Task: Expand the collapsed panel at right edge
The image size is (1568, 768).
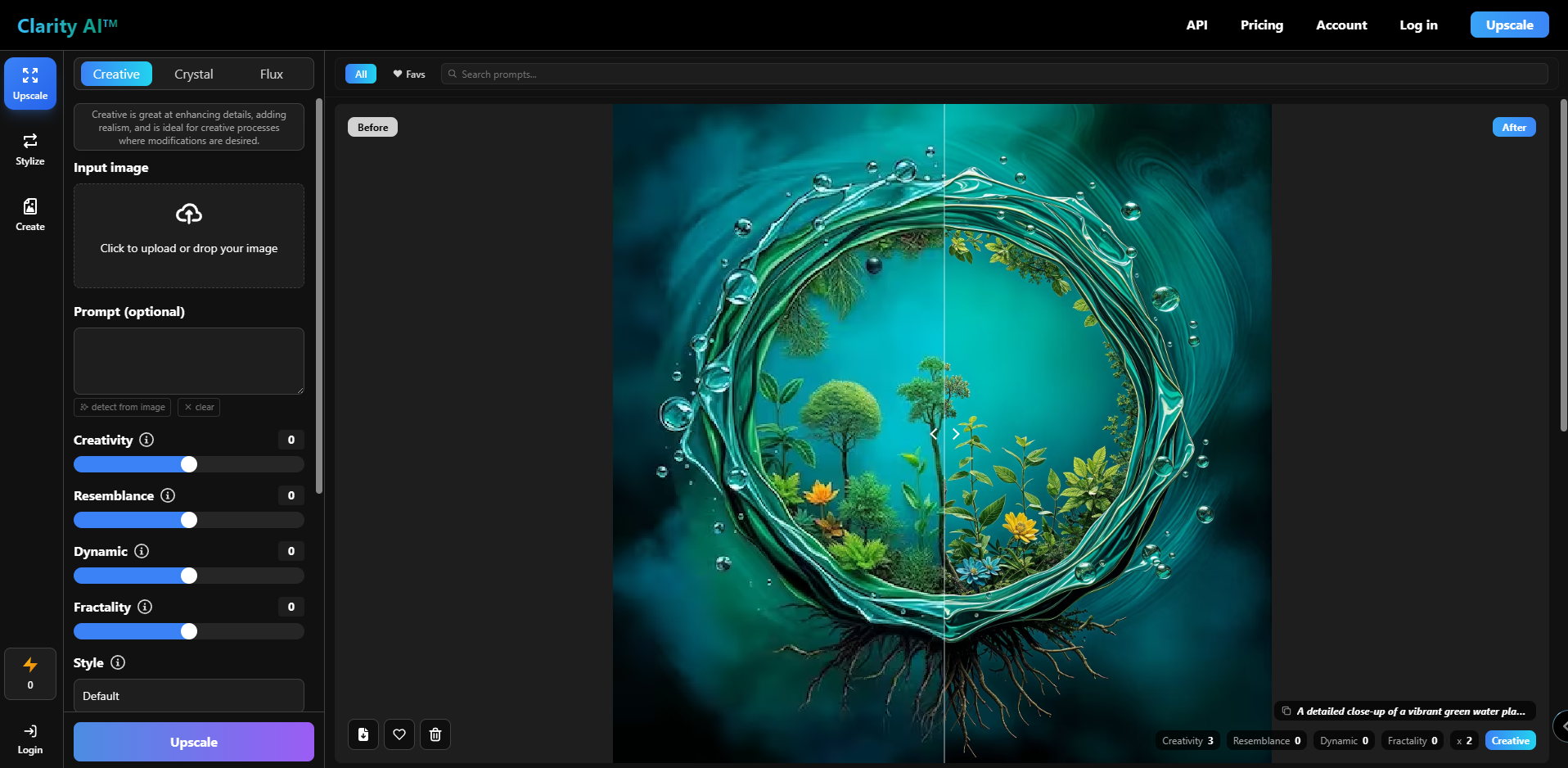Action: 1561,726
